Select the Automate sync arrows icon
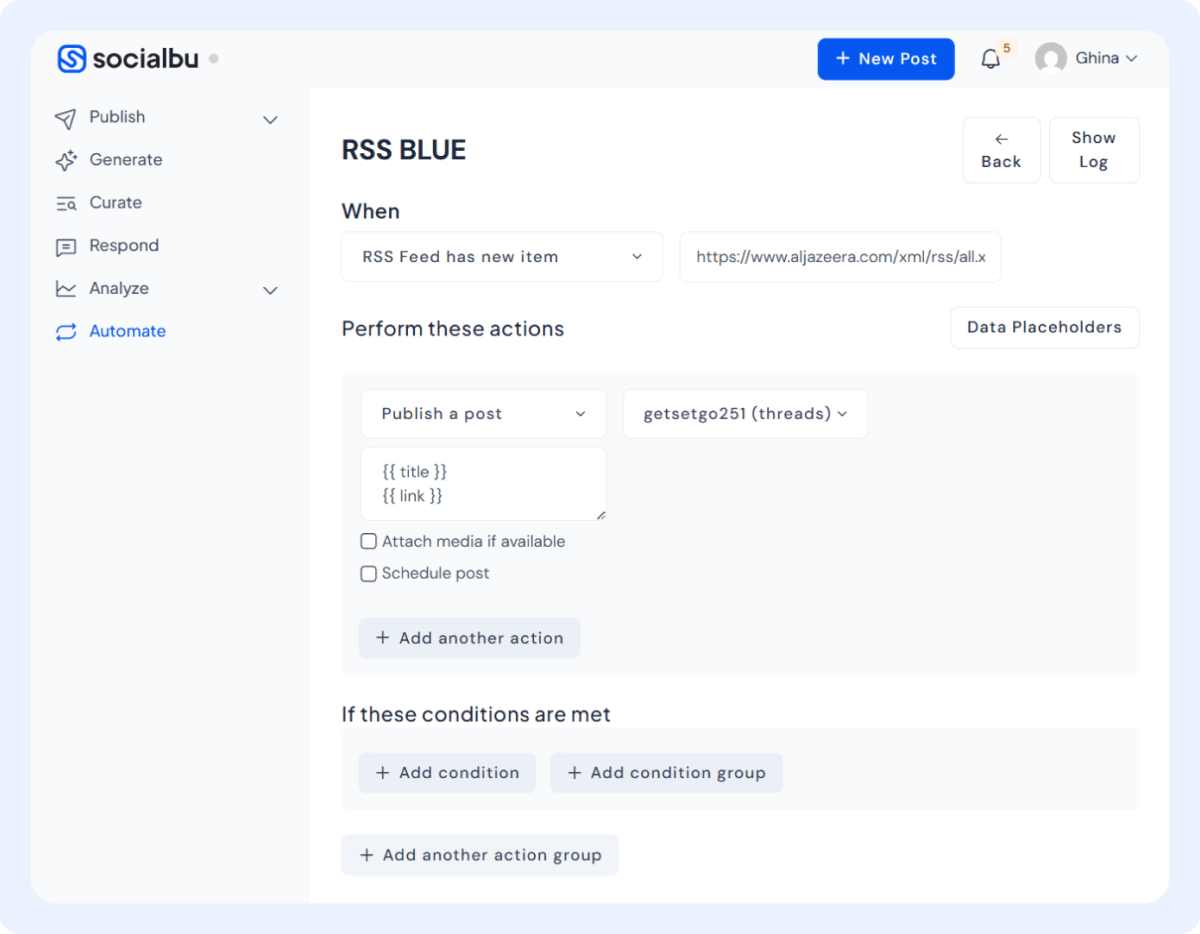 click(x=64, y=331)
